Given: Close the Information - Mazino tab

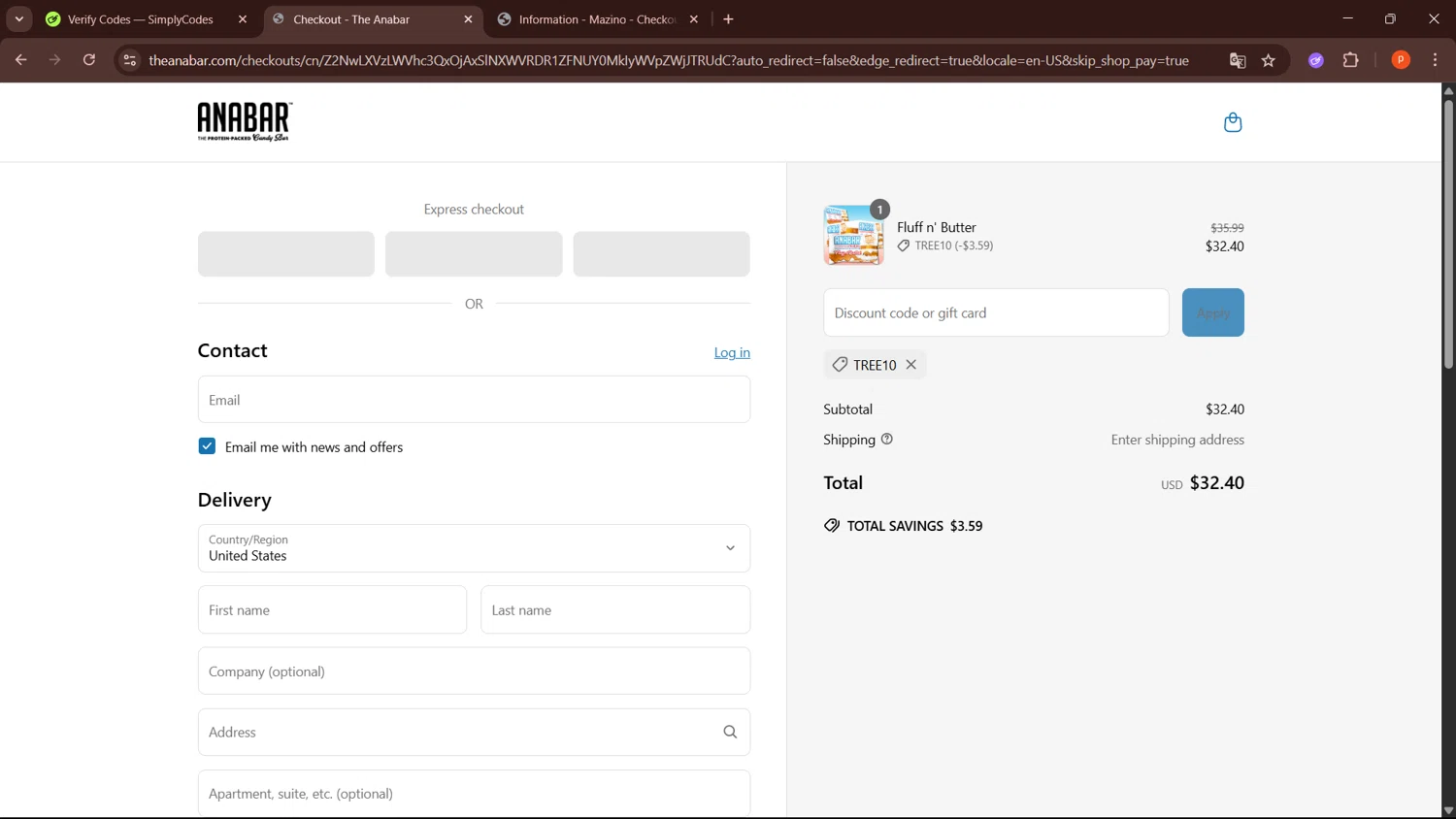Looking at the screenshot, I should [x=694, y=19].
